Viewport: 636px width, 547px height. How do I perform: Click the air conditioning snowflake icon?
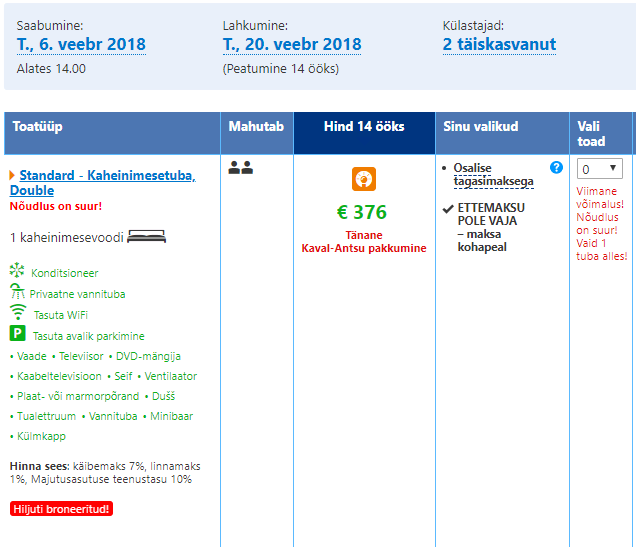click(x=16, y=271)
